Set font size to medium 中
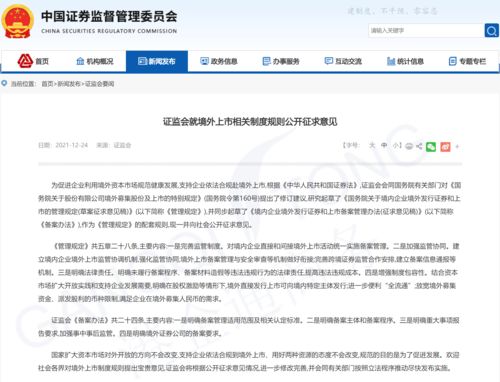Image resolution: width=500 pixels, height=382 pixels. coord(384,145)
